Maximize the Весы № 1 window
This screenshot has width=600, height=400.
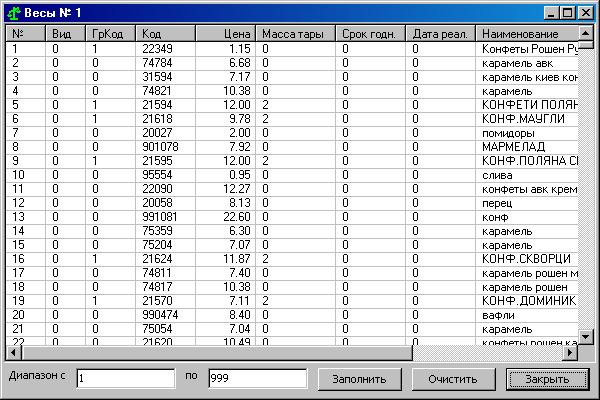click(568, 13)
